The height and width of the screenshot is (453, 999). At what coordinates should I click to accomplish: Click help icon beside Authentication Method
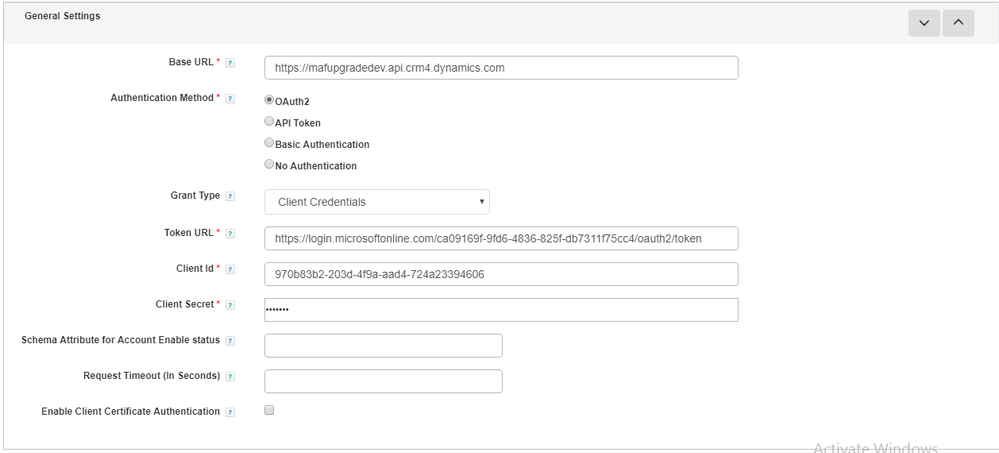[230, 99]
